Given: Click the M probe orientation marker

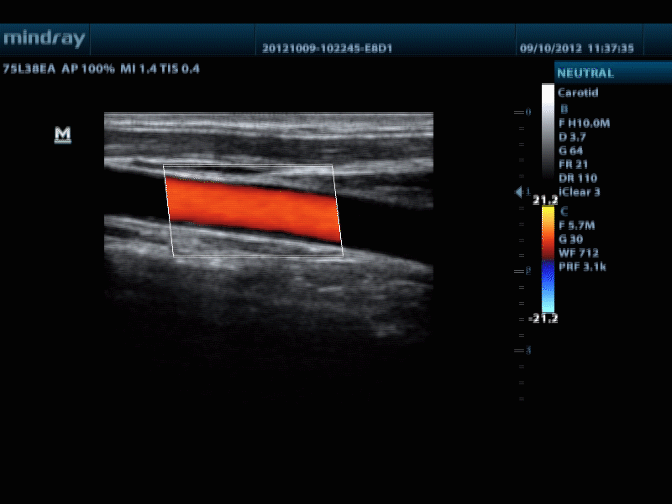Looking at the screenshot, I should click(62, 134).
